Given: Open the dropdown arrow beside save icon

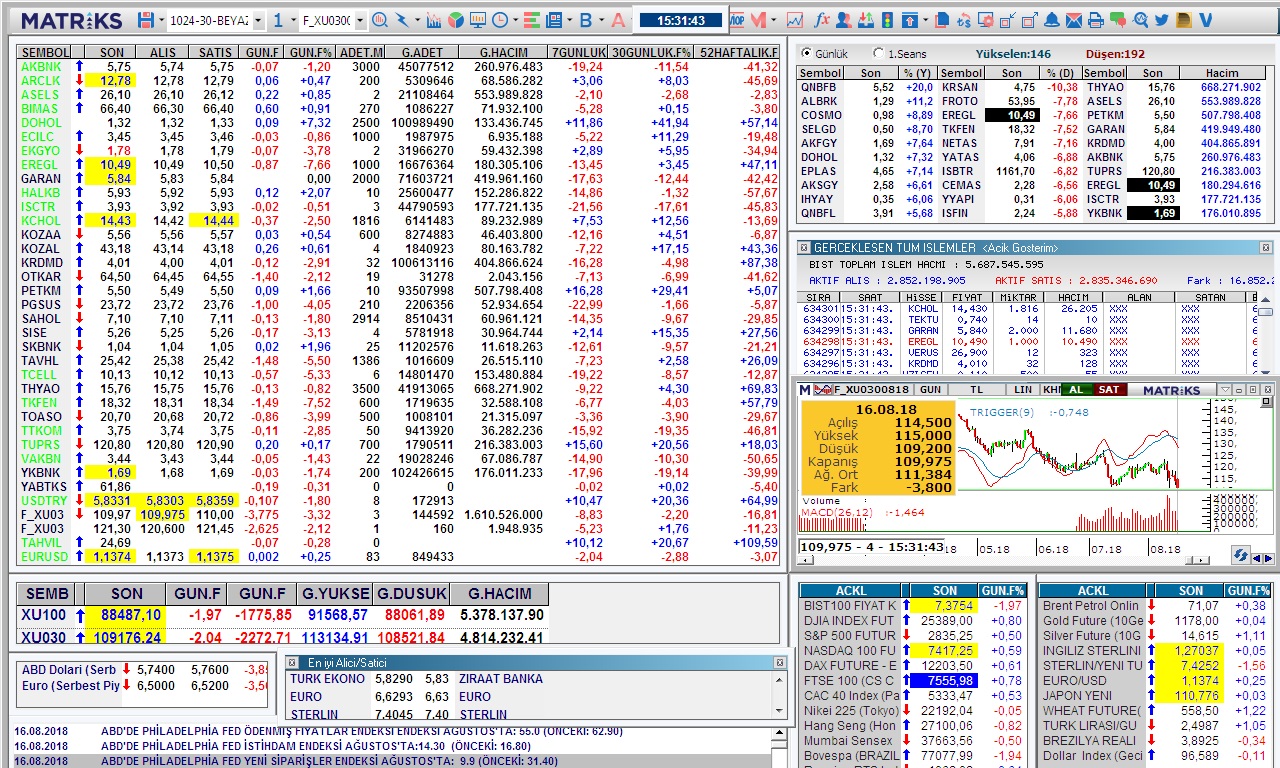Looking at the screenshot, I should [x=161, y=20].
